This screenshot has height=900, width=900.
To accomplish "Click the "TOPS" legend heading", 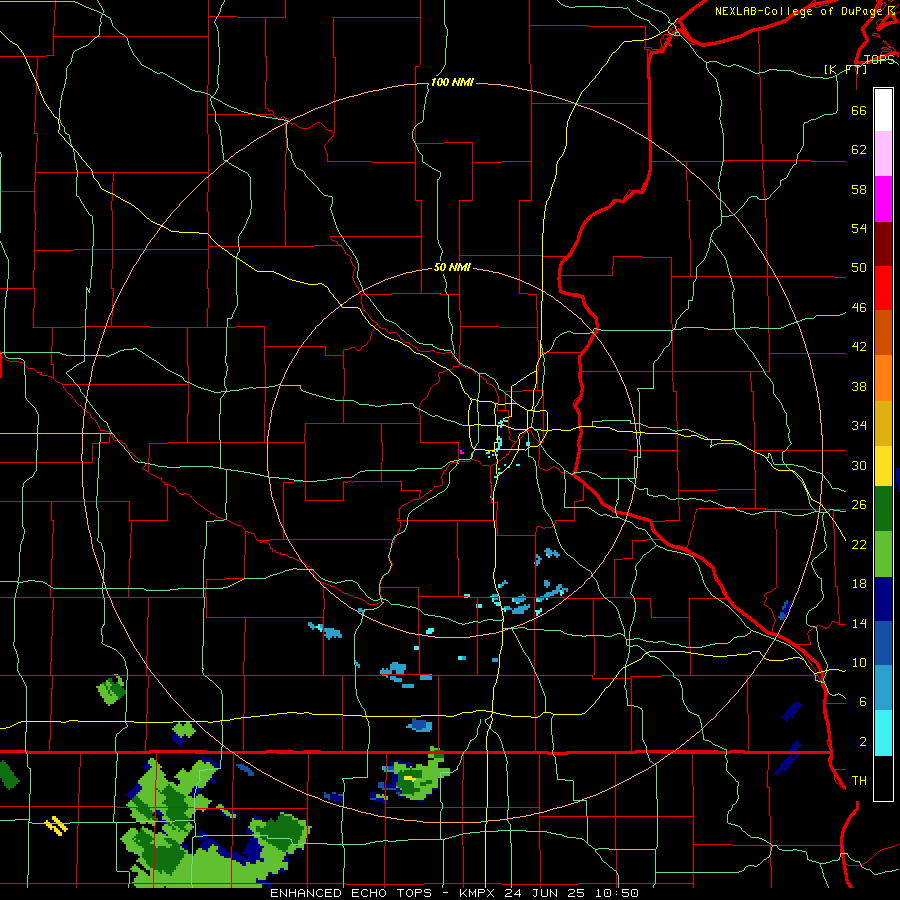I will (879, 60).
